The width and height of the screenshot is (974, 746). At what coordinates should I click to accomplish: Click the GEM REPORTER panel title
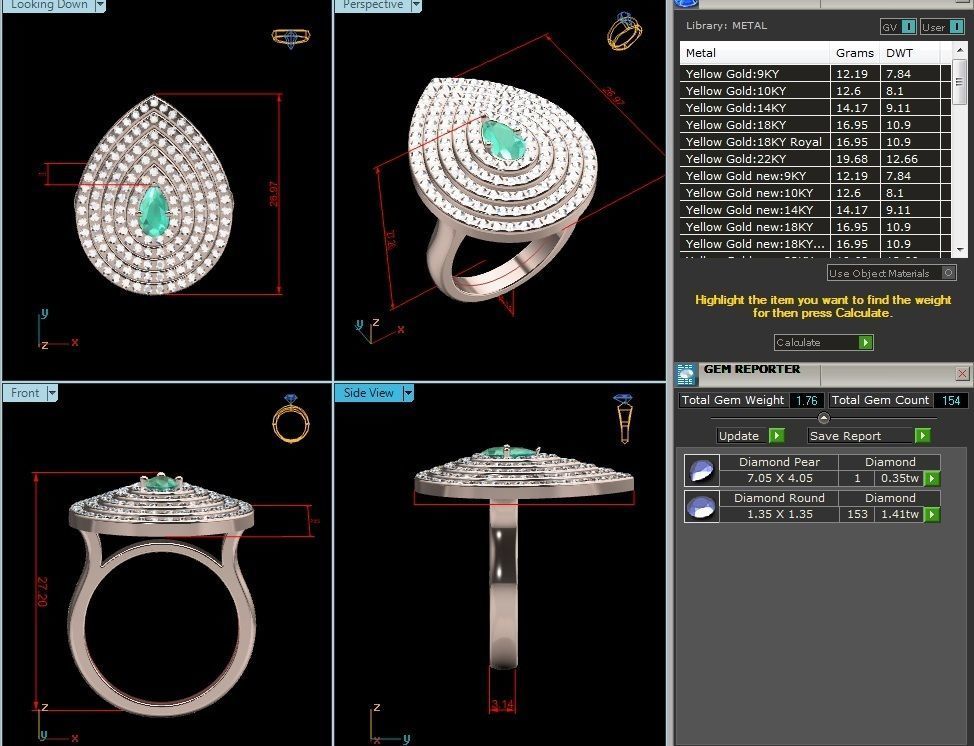click(752, 369)
